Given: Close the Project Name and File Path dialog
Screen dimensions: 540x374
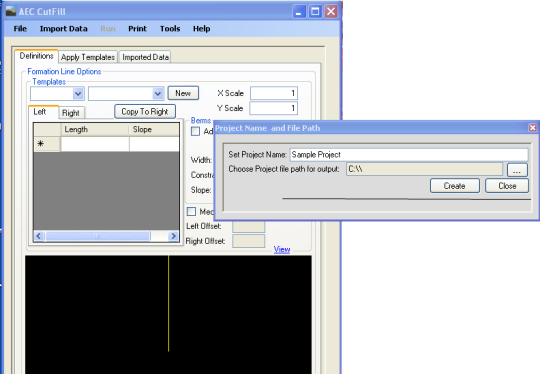Looking at the screenshot, I should (x=532, y=128).
